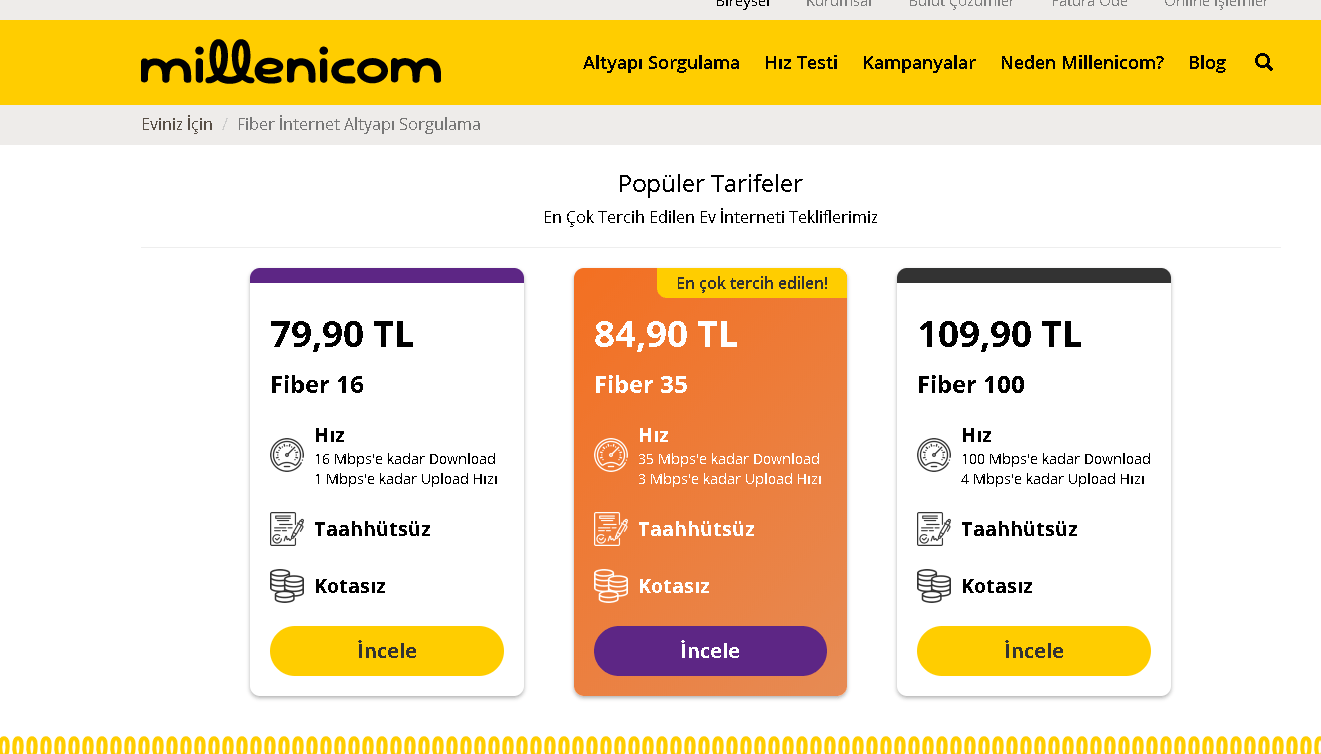
Task: Select Neden Millenicom? menu item
Action: point(1082,63)
